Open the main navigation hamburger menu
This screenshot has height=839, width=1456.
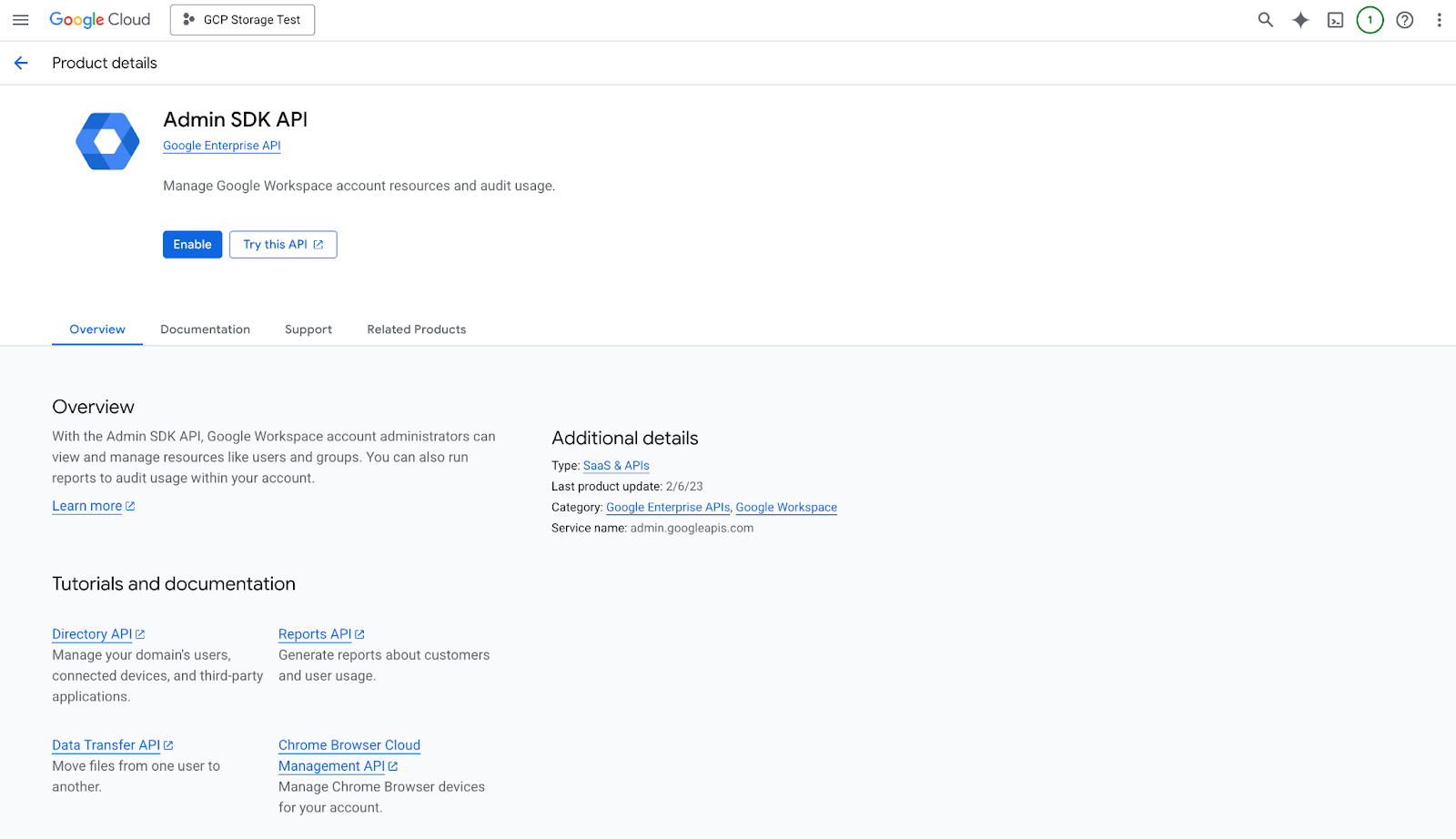[x=20, y=20]
